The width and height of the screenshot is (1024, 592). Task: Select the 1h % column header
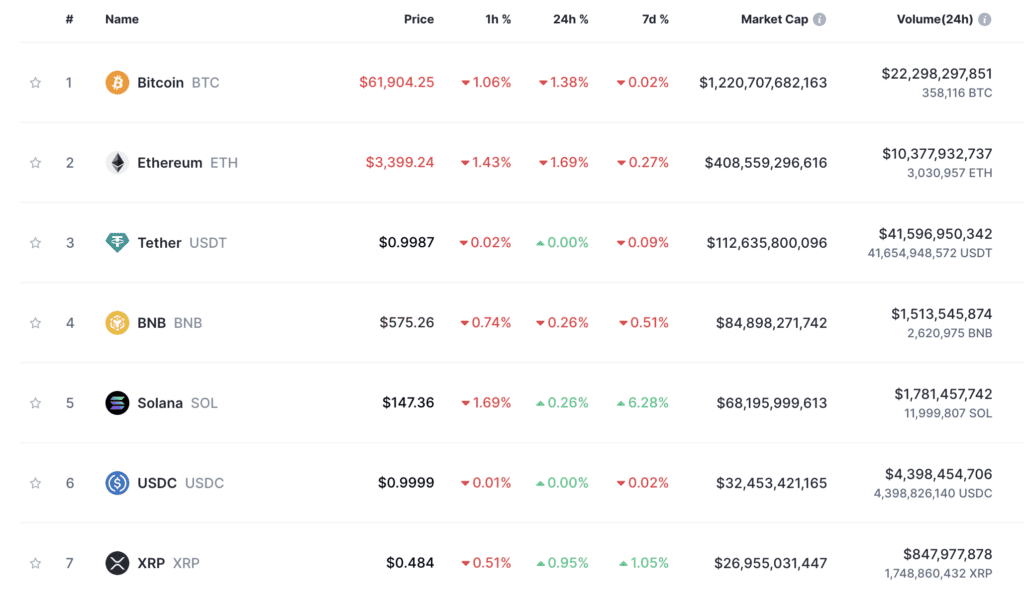pyautogui.click(x=497, y=18)
